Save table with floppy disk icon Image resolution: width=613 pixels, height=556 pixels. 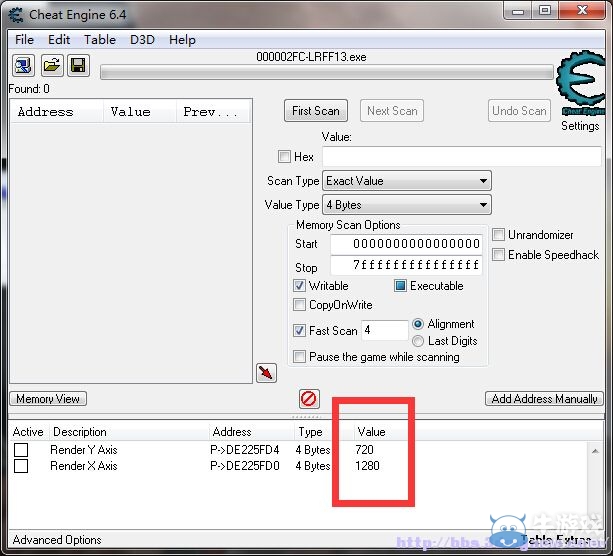point(78,65)
